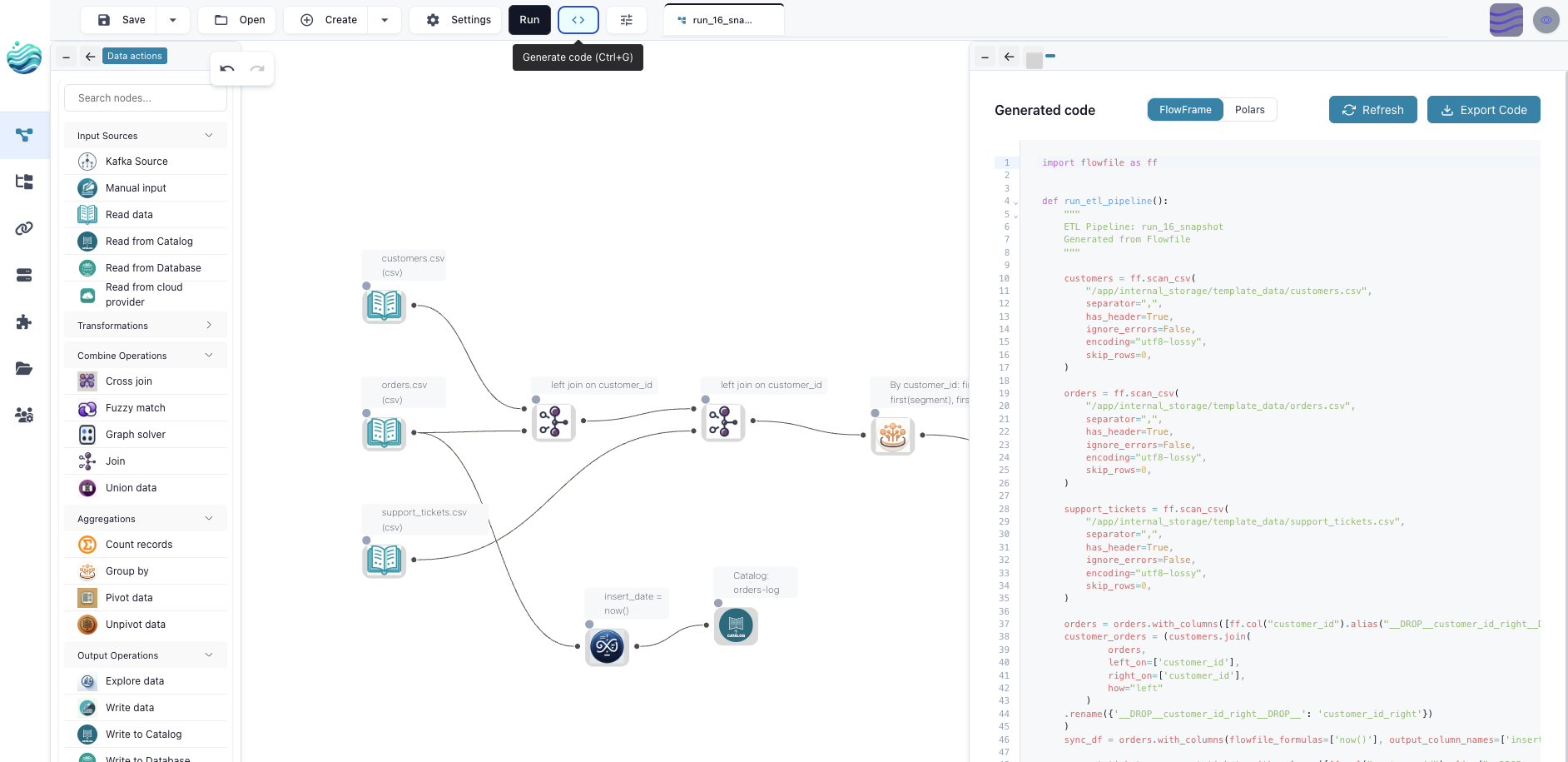Viewport: 1568px width, 762px height.
Task: Click the Catalog orders-log node on canvas
Action: [735, 625]
